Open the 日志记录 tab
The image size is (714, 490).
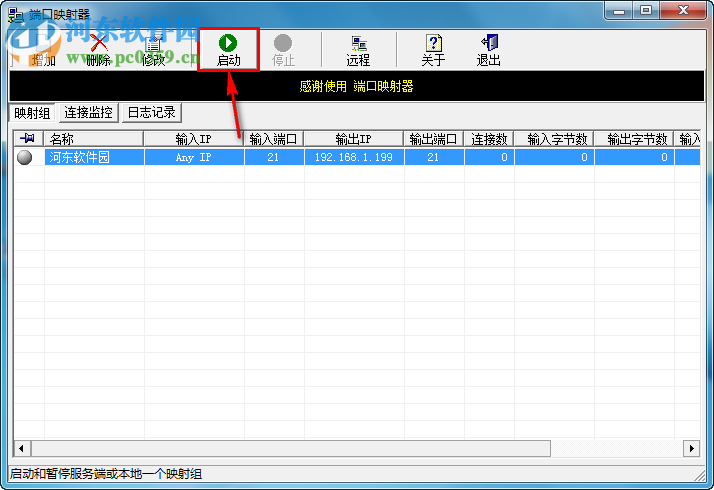click(152, 112)
